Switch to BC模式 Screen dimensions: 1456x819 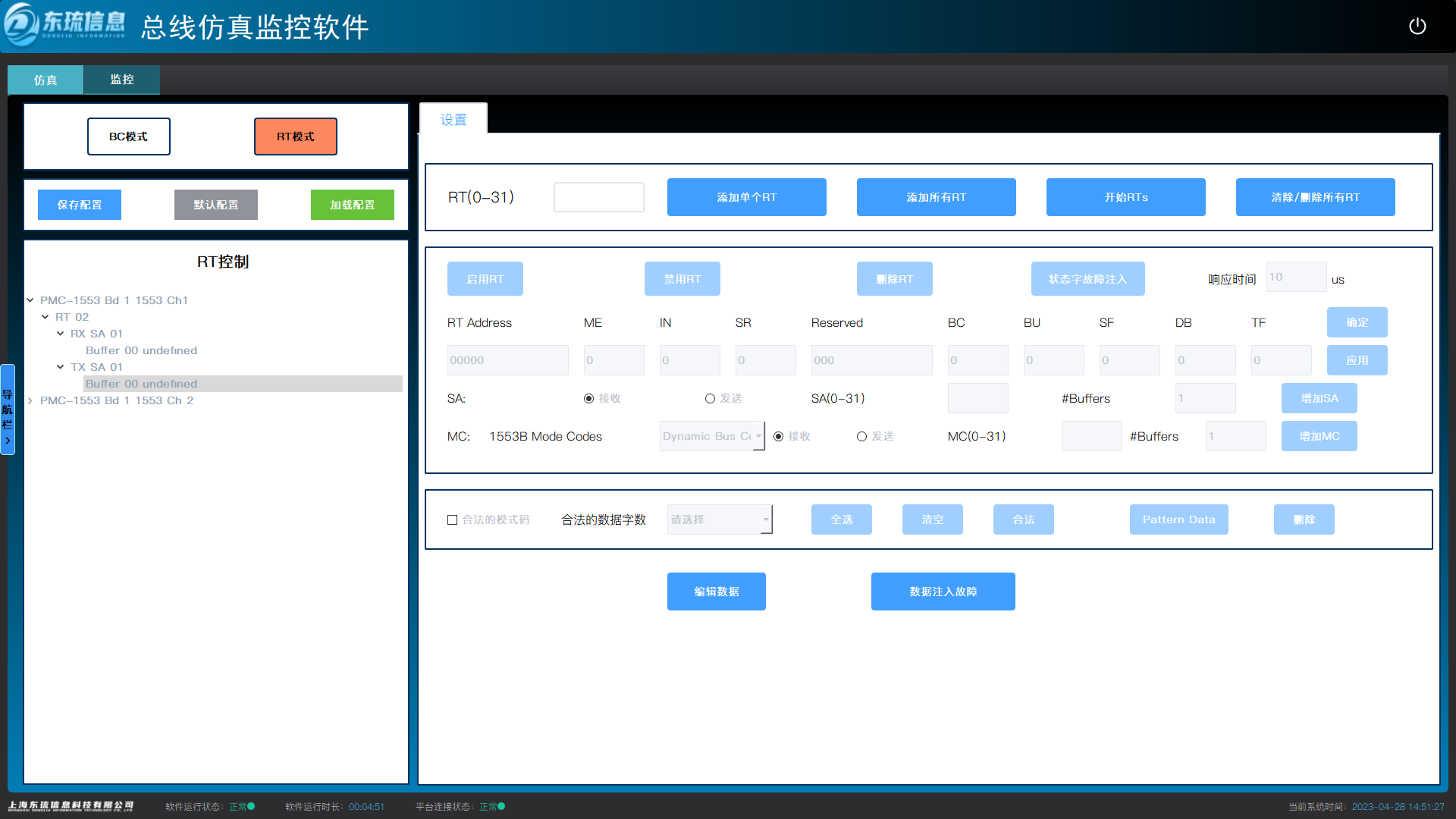coord(128,136)
